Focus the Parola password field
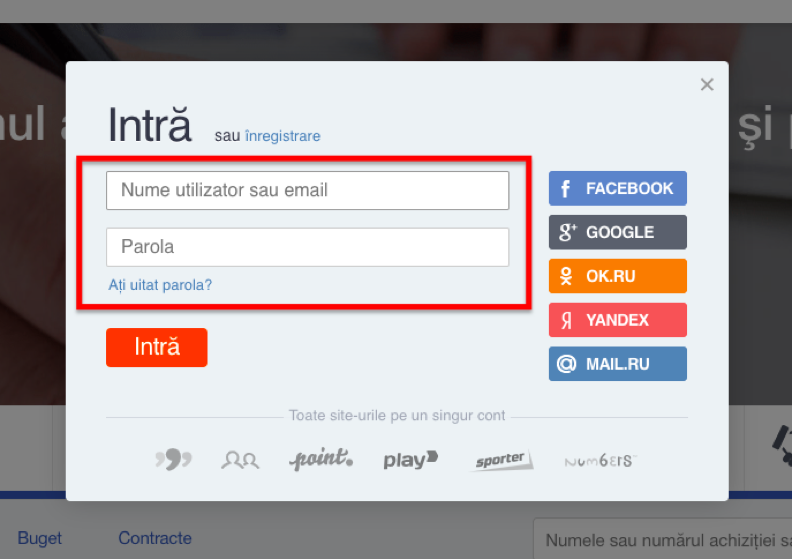The height and width of the screenshot is (559, 792). 308,247
